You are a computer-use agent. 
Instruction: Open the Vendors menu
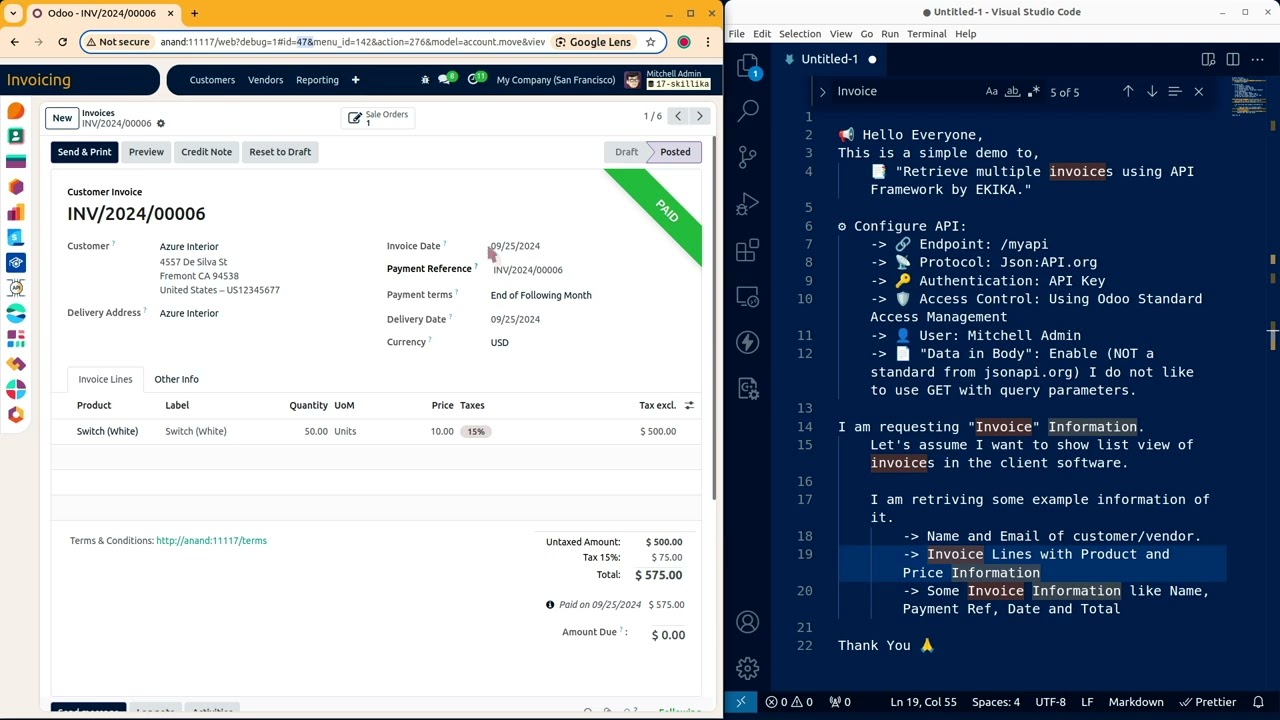coord(265,80)
